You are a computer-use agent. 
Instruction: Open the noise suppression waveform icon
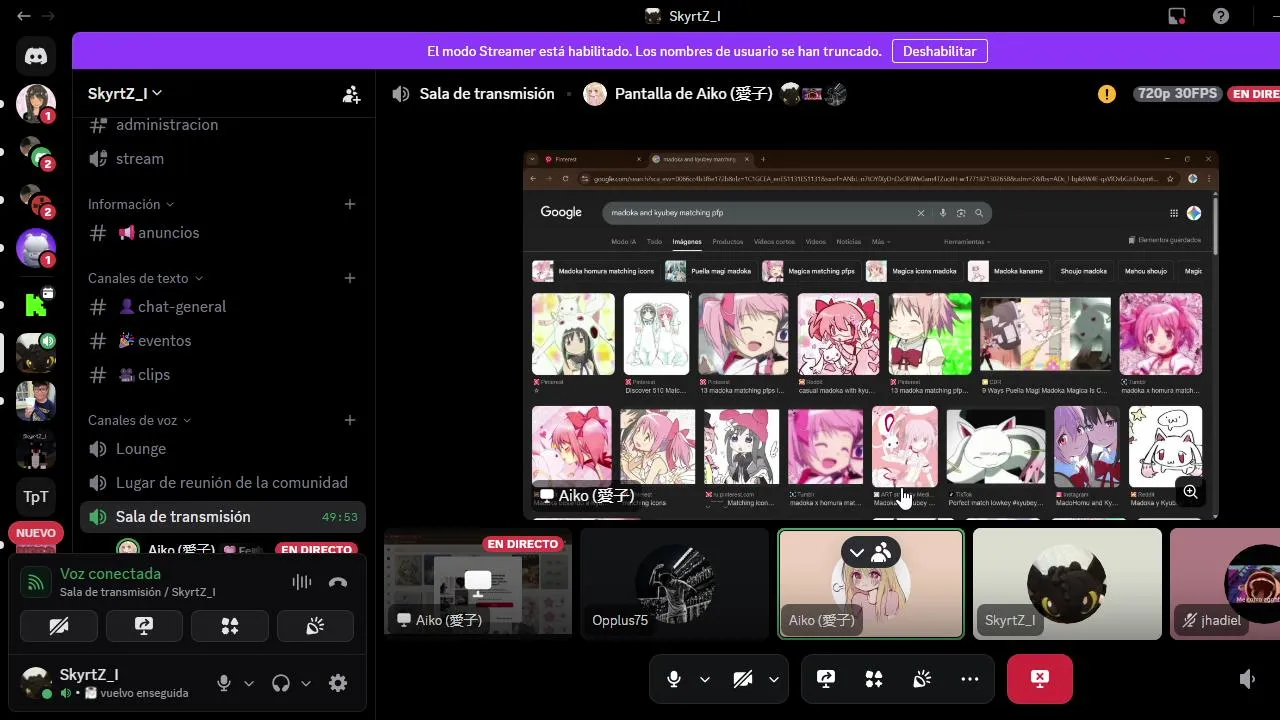301,582
